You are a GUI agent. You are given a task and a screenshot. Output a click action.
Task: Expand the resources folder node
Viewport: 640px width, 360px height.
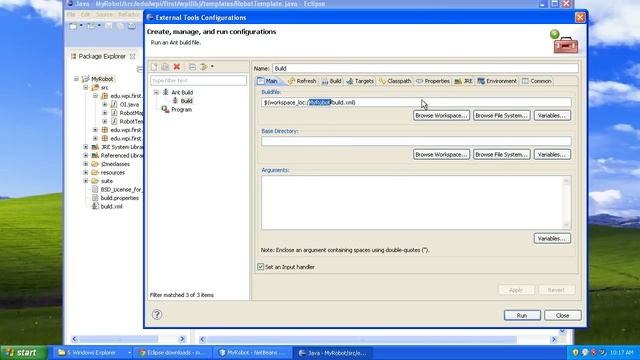[x=86, y=173]
